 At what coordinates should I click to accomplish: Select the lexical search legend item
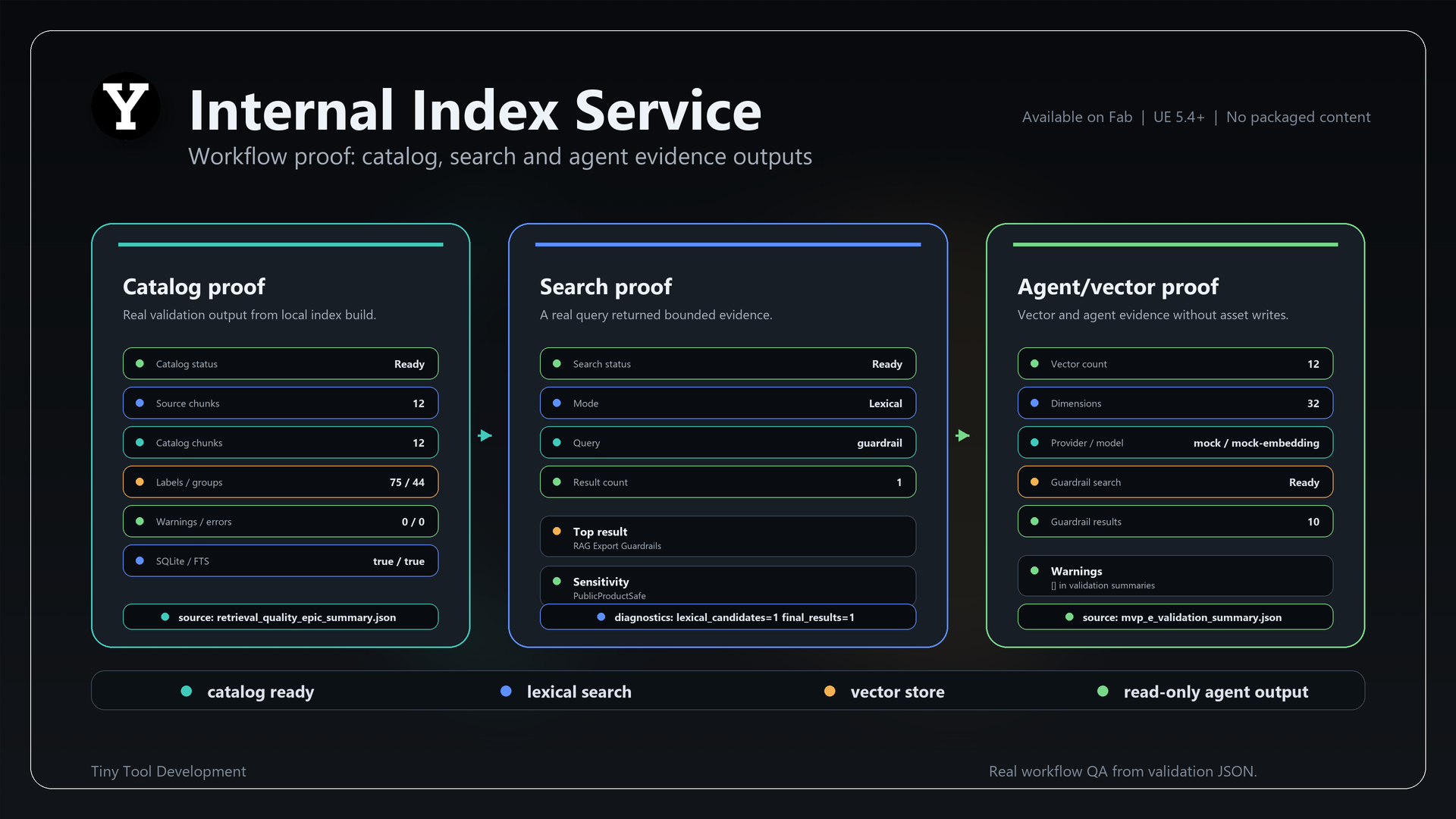pos(566,692)
